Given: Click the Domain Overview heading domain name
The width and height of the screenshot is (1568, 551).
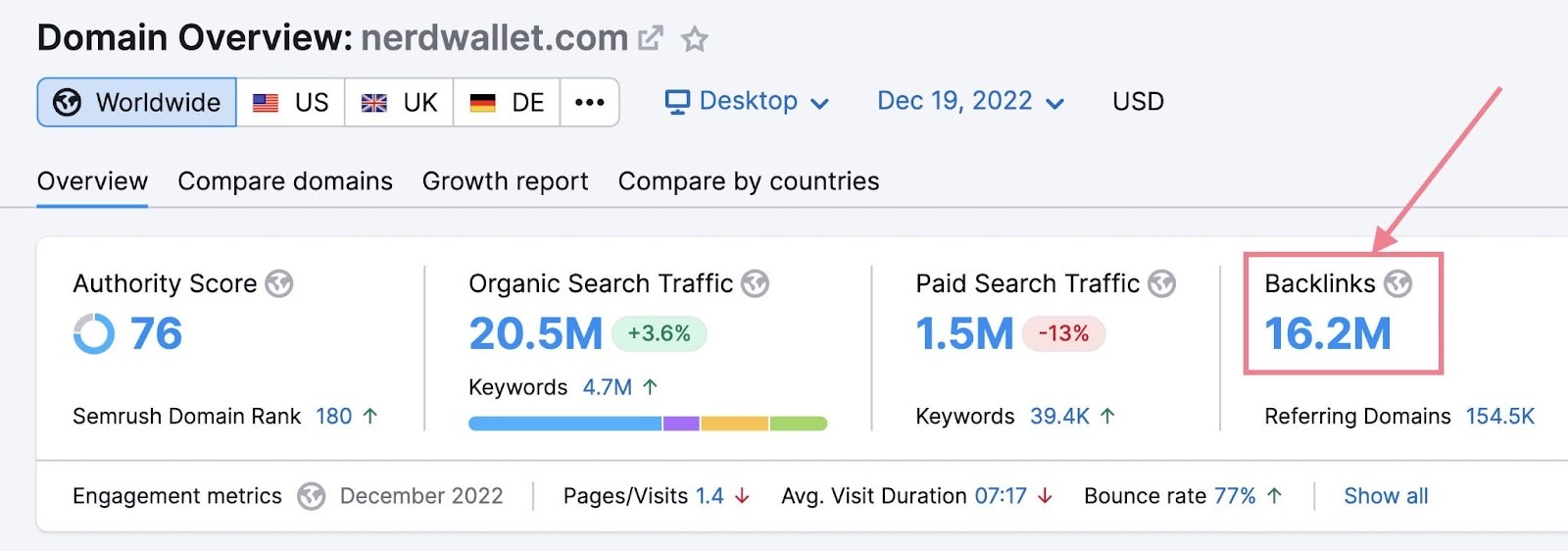Looking at the screenshot, I should 495,38.
